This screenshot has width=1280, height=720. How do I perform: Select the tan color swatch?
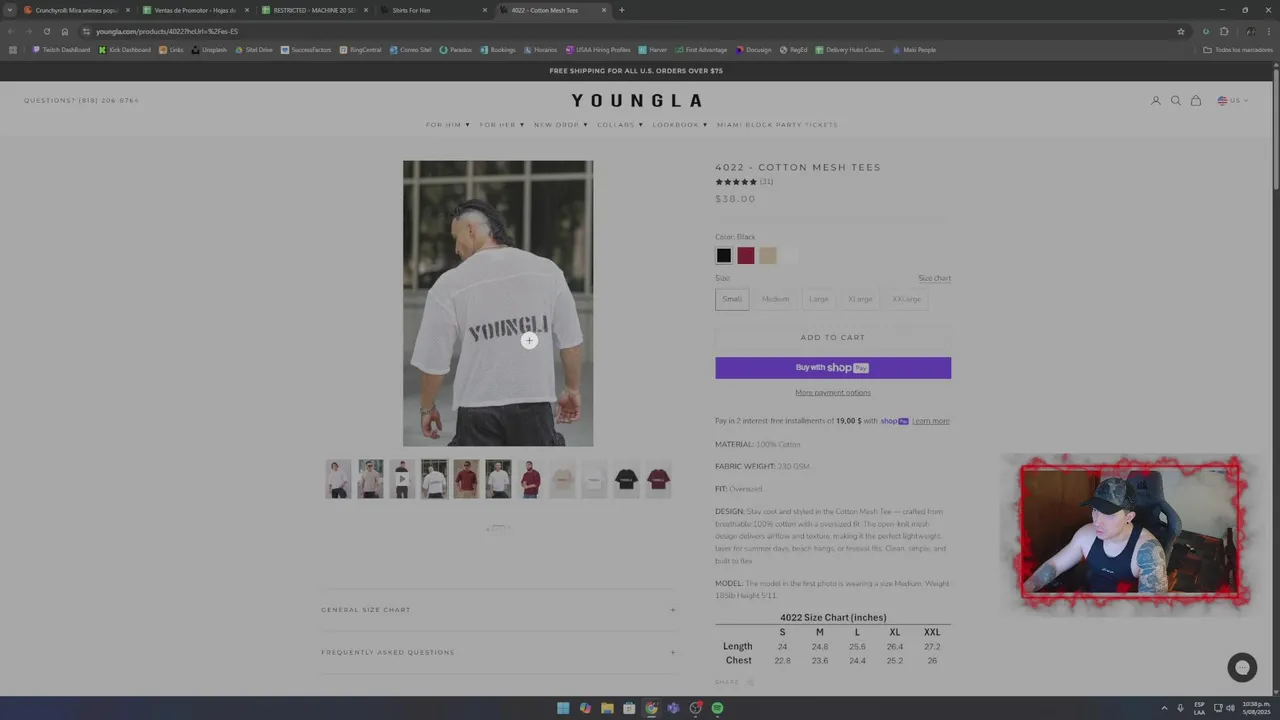tap(768, 255)
